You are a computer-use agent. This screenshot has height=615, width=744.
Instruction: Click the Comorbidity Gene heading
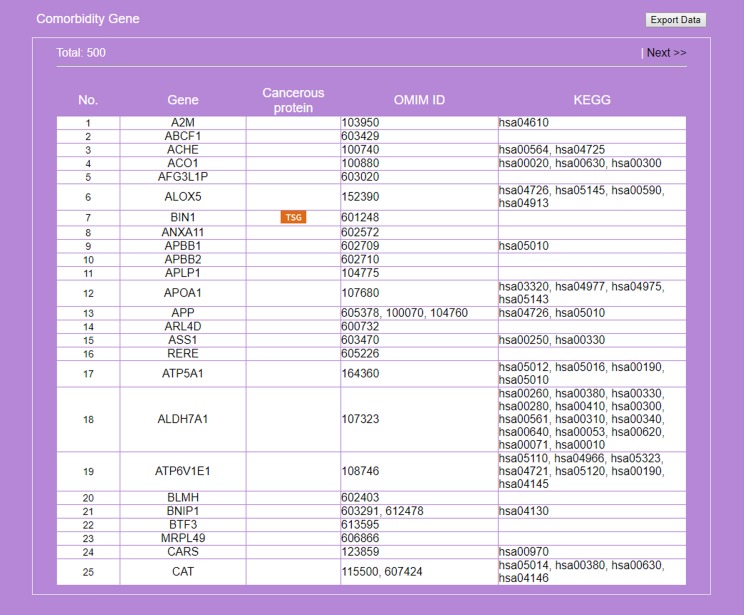pos(88,19)
